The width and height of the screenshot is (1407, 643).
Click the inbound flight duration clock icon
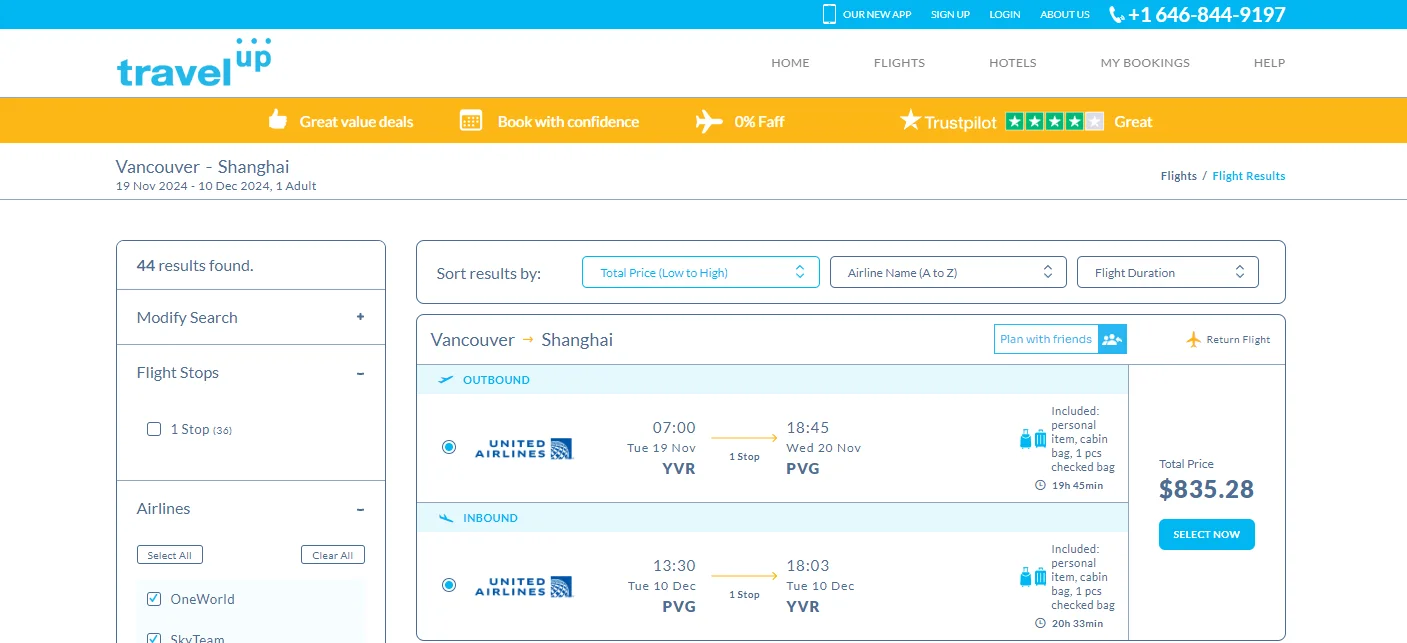1040,623
